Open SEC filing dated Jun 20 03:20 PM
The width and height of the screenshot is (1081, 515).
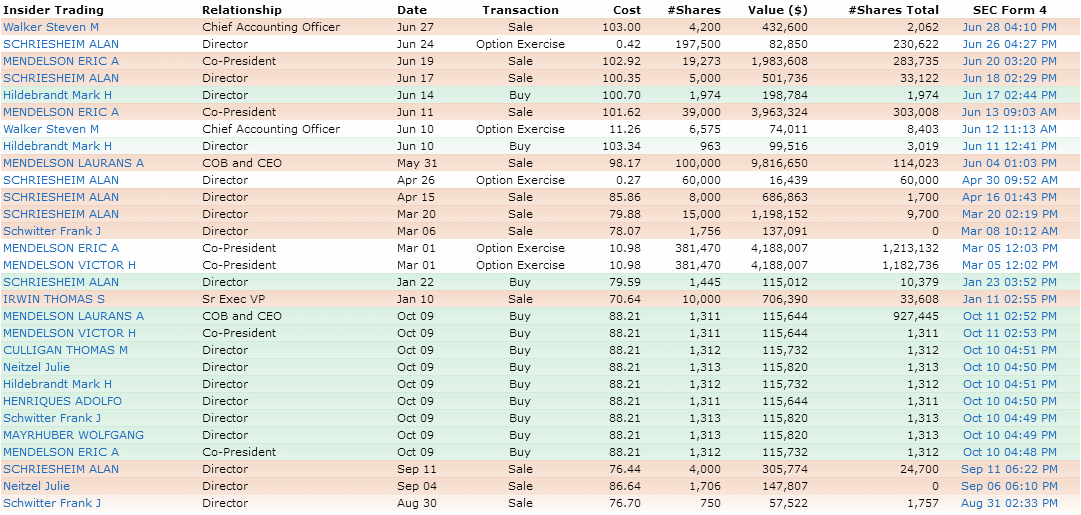(x=1009, y=61)
